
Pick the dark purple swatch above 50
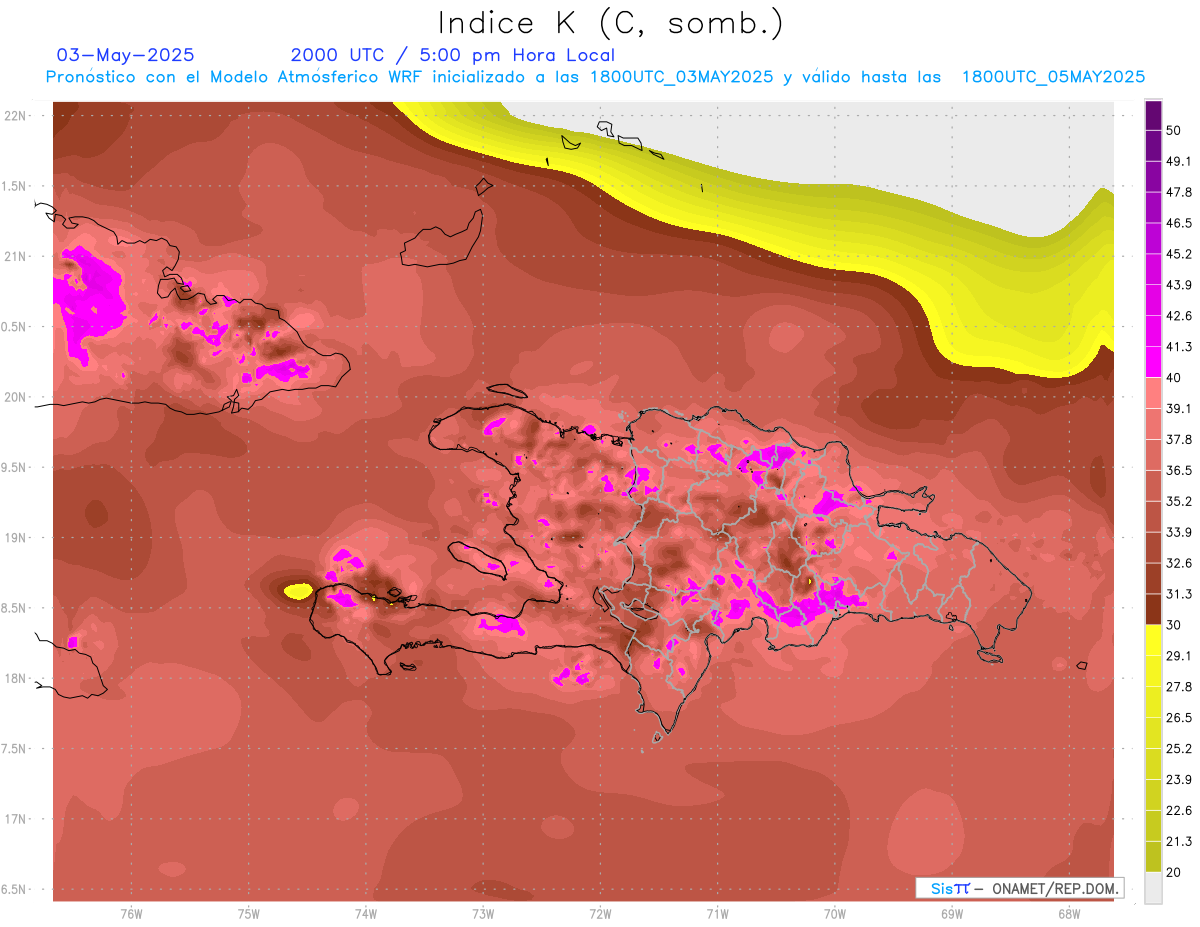point(1153,115)
